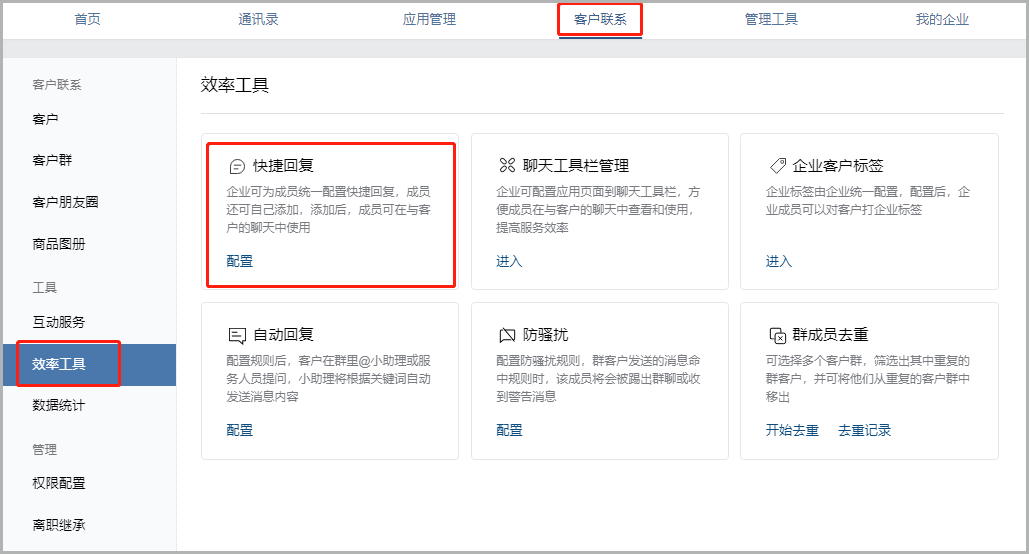Open 客户 in the sidebar
Screen dimensions: 1029x554
[45, 119]
